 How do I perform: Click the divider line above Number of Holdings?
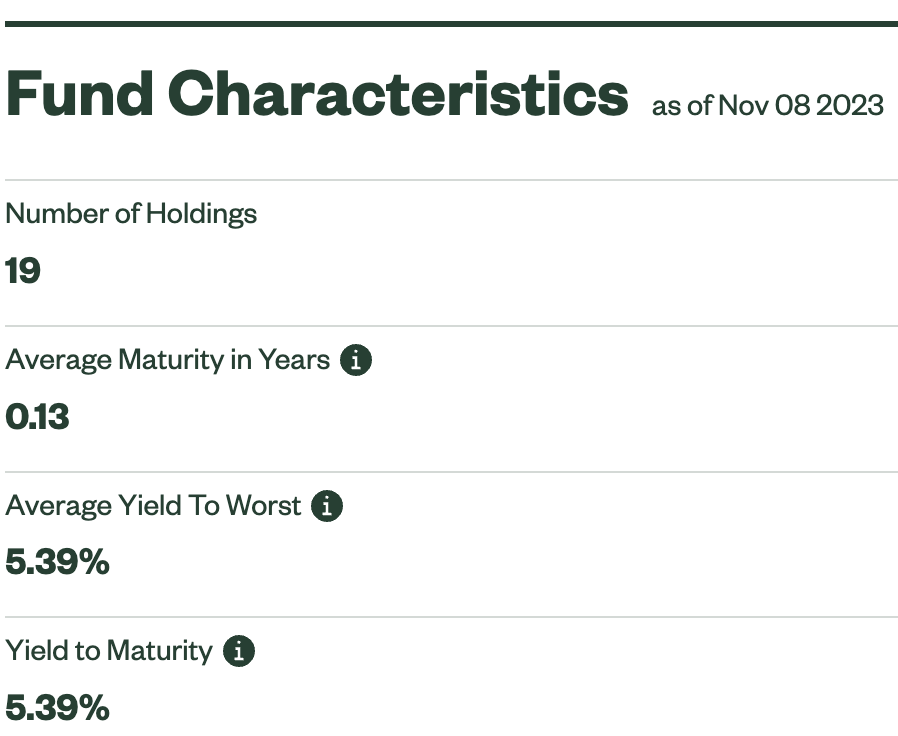(x=450, y=180)
